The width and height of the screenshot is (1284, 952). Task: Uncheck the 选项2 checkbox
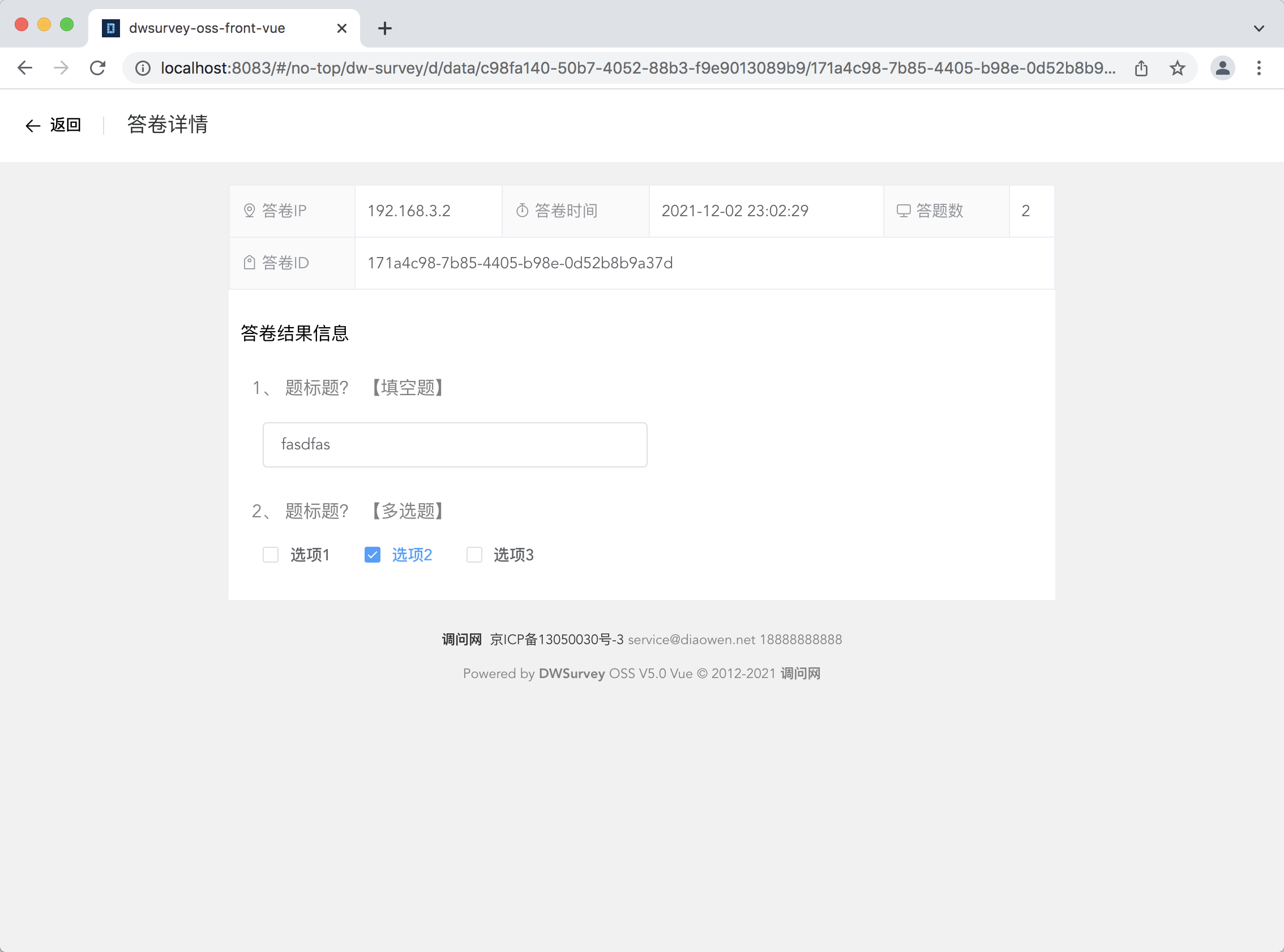373,554
